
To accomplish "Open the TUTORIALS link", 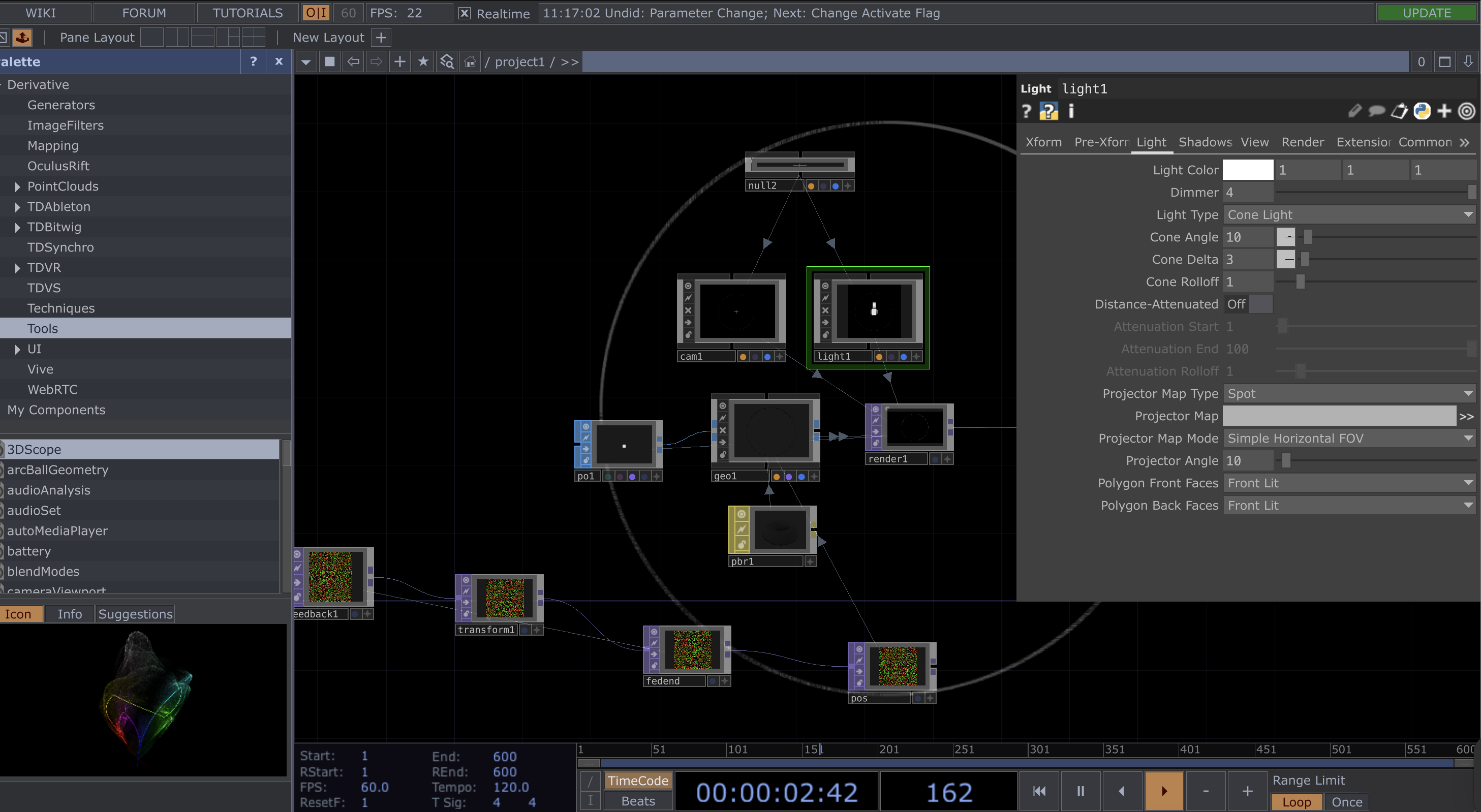I will pos(247,13).
